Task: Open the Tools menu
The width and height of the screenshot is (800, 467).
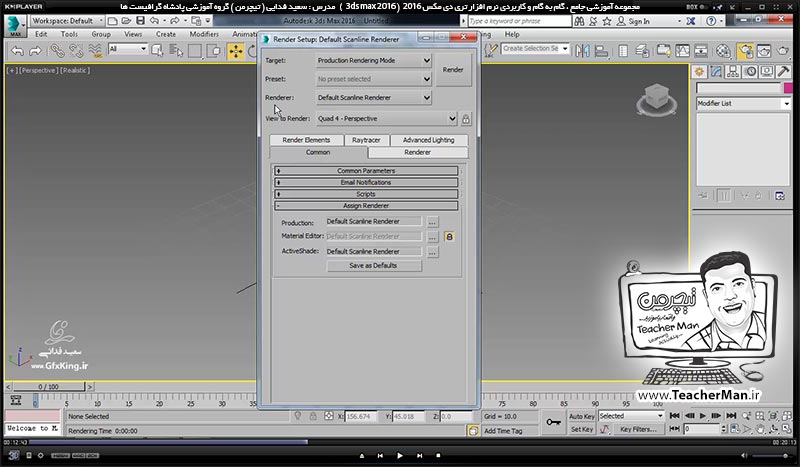Action: [x=69, y=34]
